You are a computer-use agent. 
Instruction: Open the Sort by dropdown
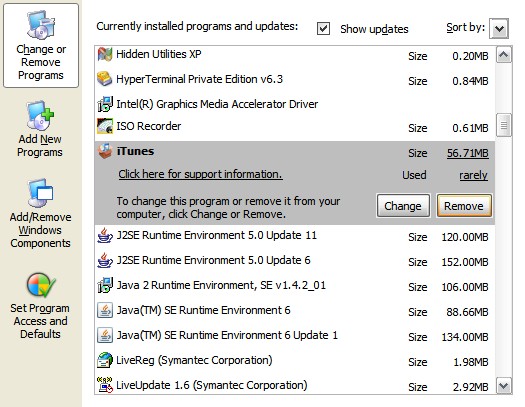(x=499, y=28)
